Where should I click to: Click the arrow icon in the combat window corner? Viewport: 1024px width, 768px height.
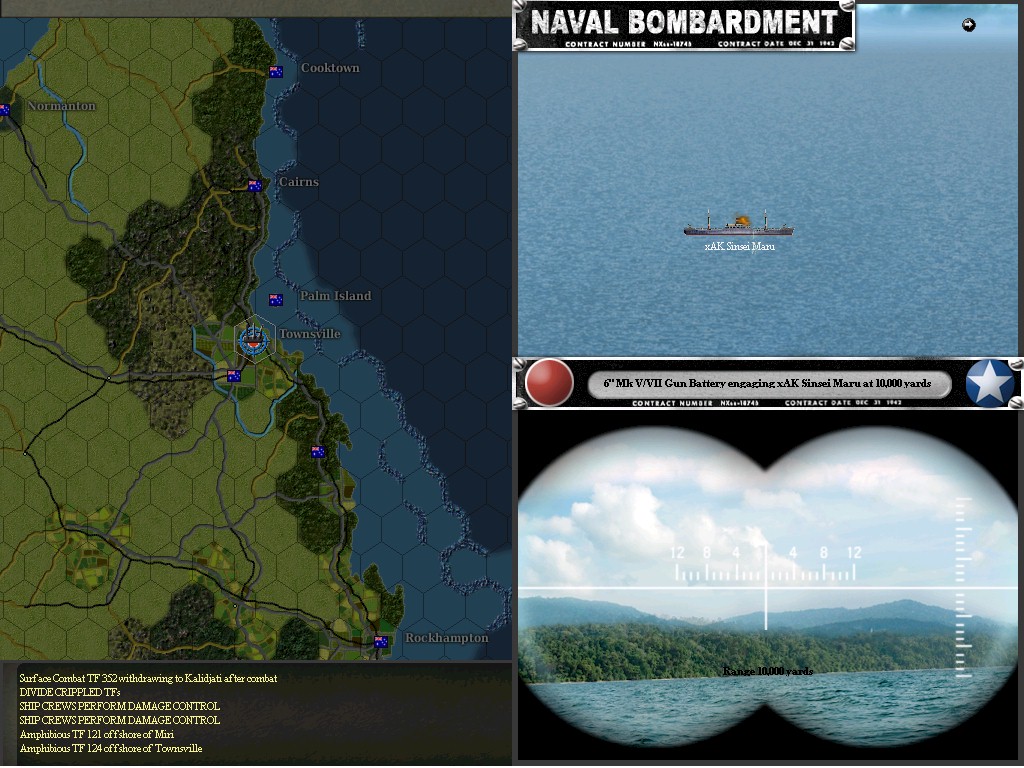(x=968, y=25)
